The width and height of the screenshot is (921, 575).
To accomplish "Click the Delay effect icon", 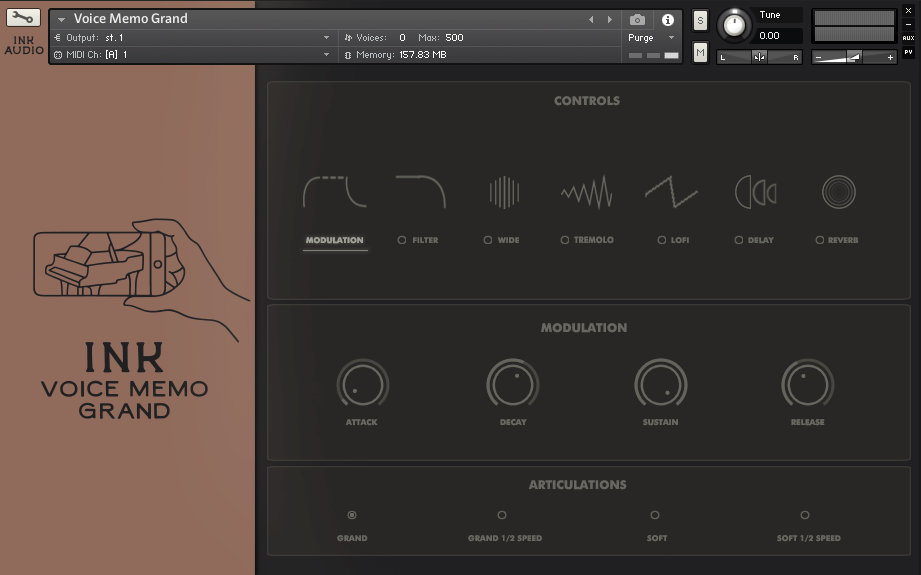I will [755, 191].
